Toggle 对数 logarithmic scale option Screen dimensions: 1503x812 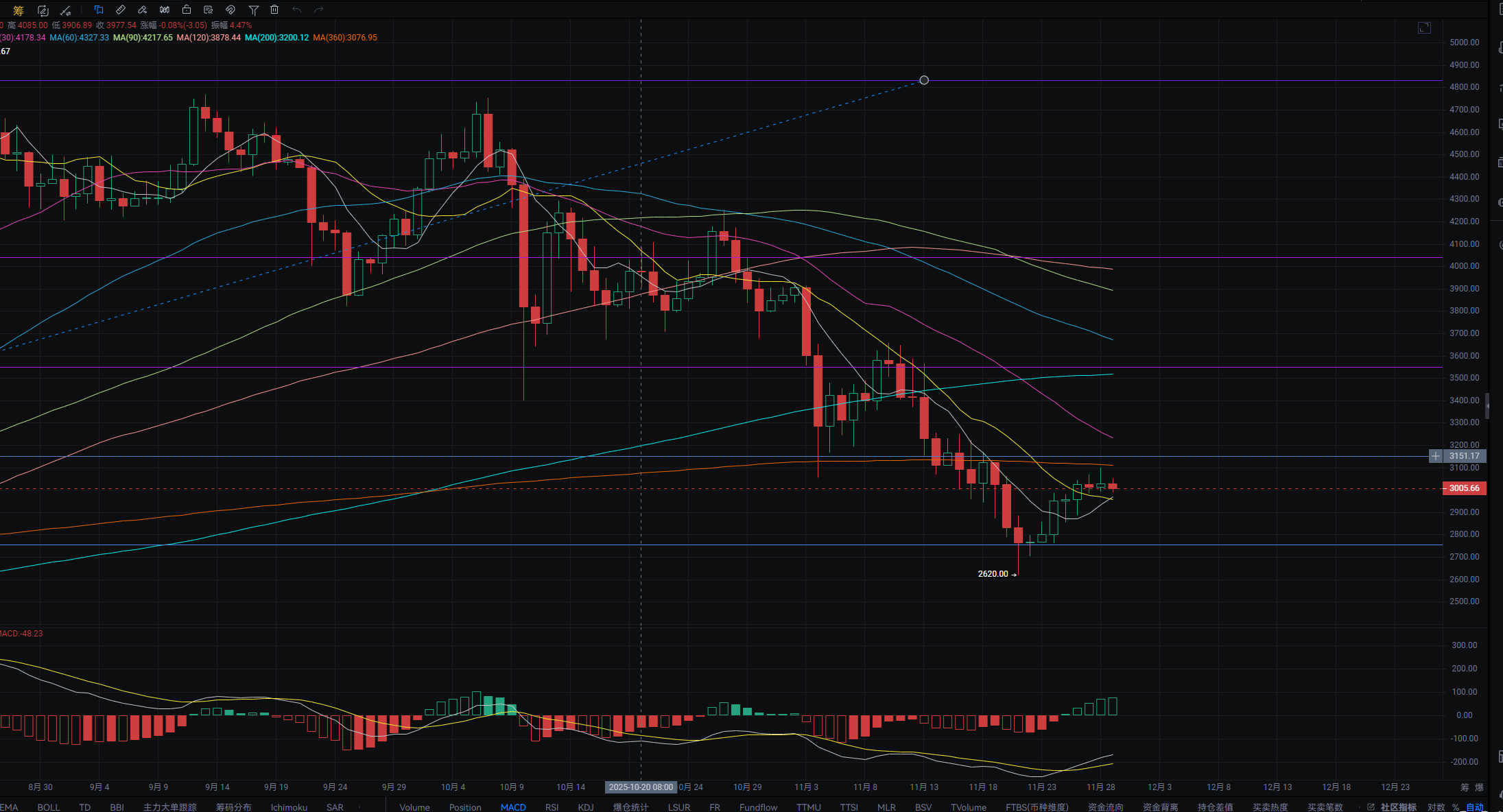tap(1436, 807)
